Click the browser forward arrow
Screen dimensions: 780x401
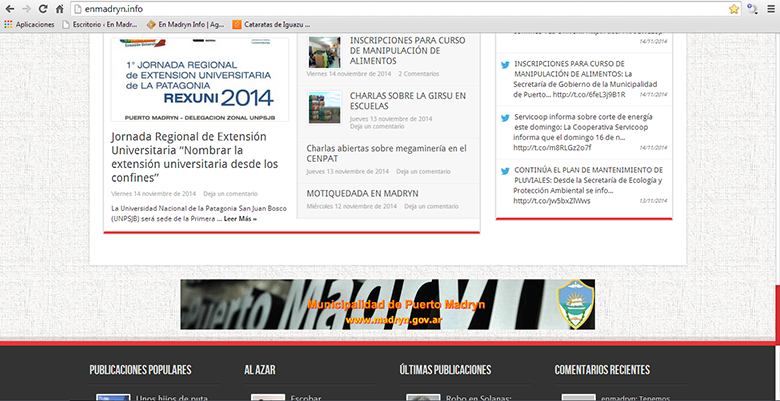point(26,9)
